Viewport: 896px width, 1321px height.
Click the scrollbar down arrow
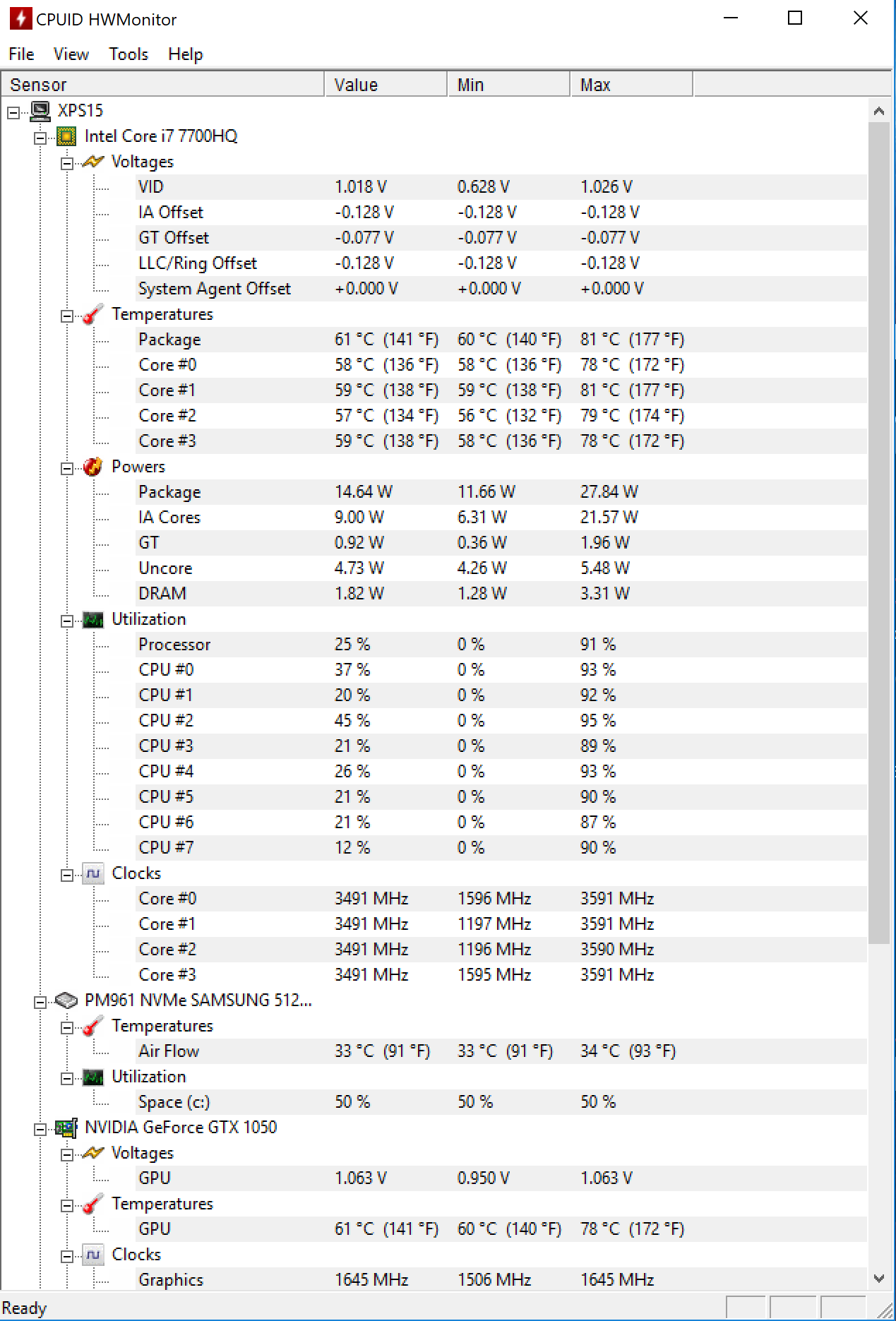tap(879, 1278)
